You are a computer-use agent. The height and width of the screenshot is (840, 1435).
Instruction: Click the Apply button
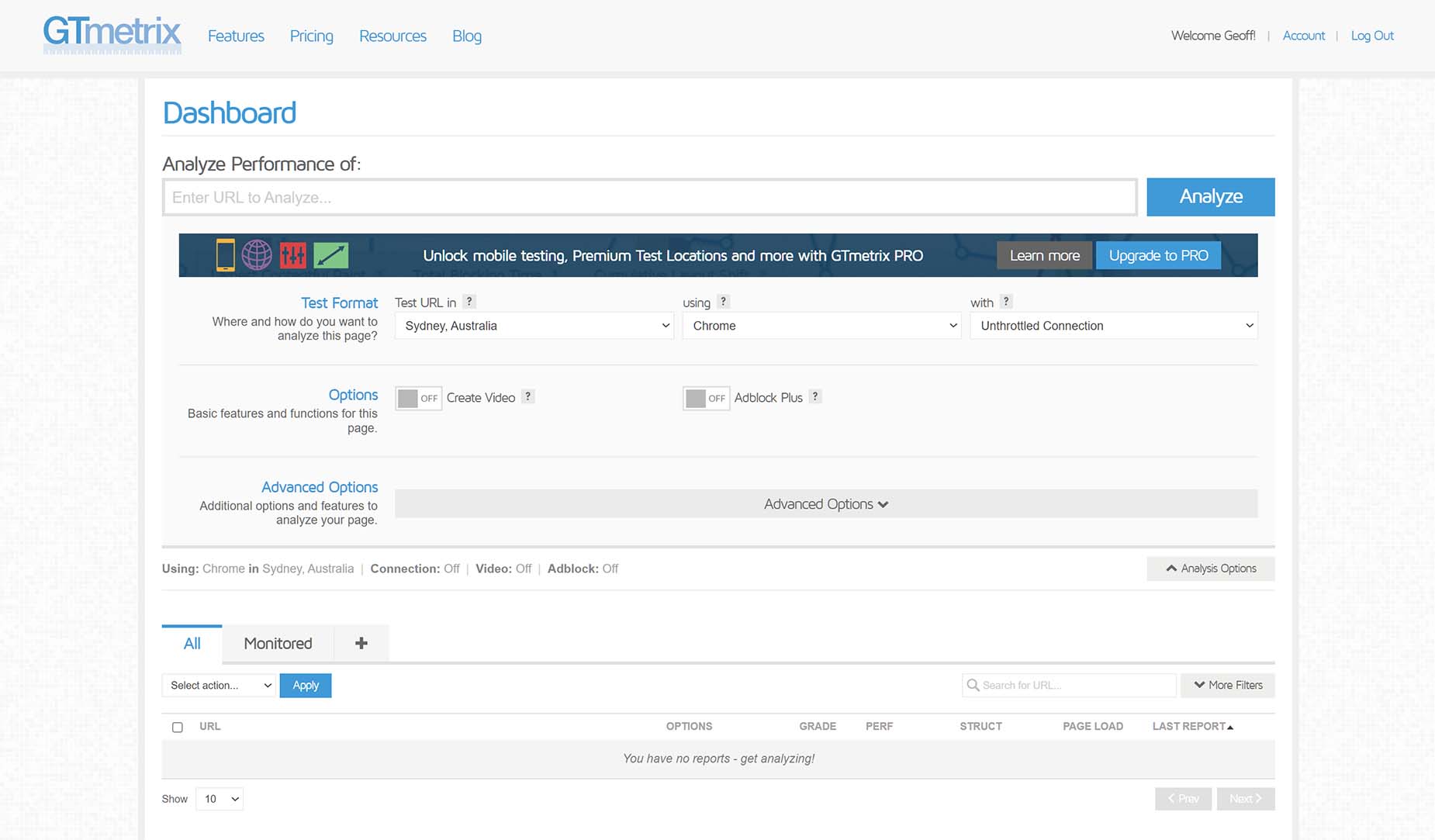click(x=306, y=686)
